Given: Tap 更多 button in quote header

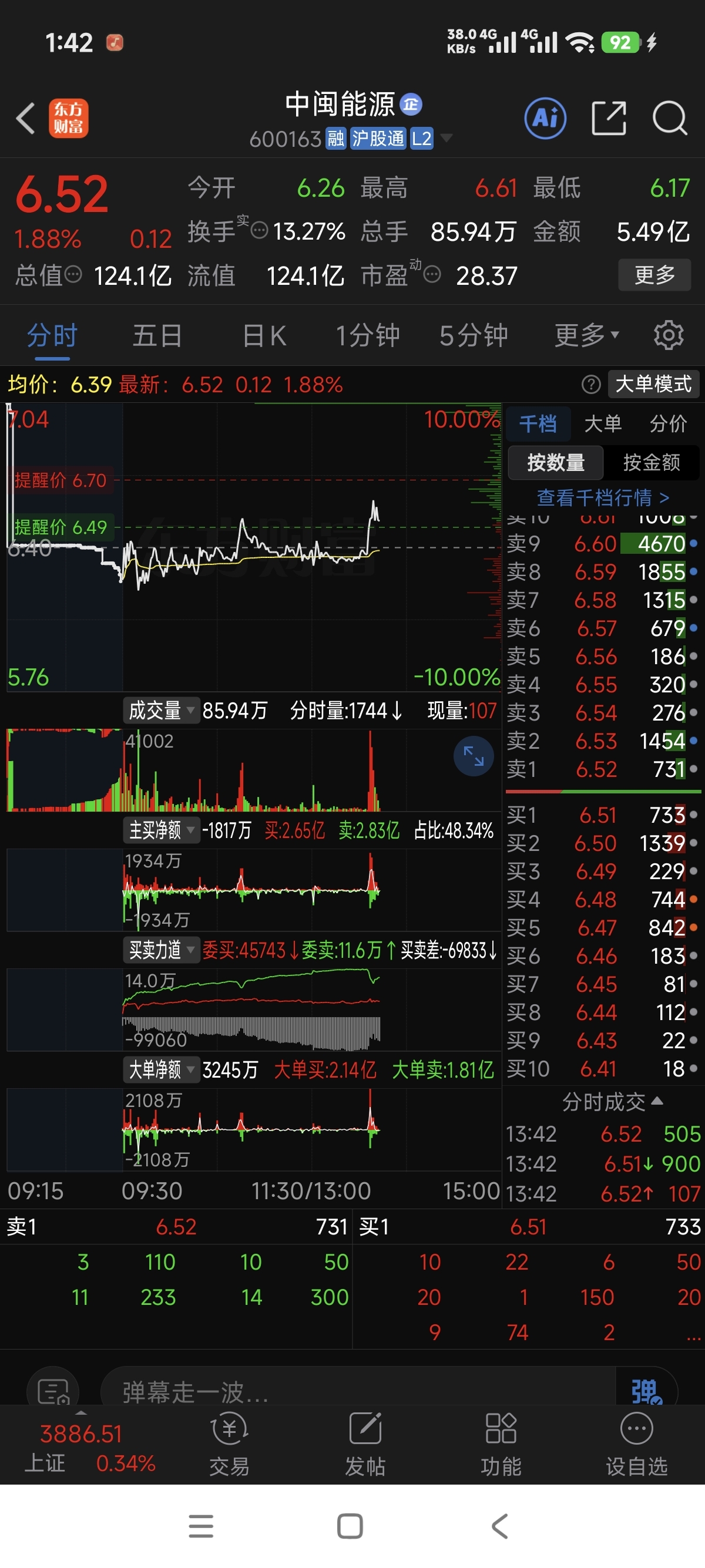Looking at the screenshot, I should (654, 274).
